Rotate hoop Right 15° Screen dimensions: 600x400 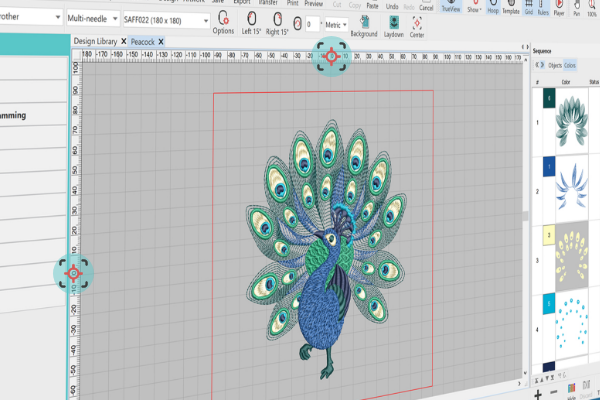277,24
